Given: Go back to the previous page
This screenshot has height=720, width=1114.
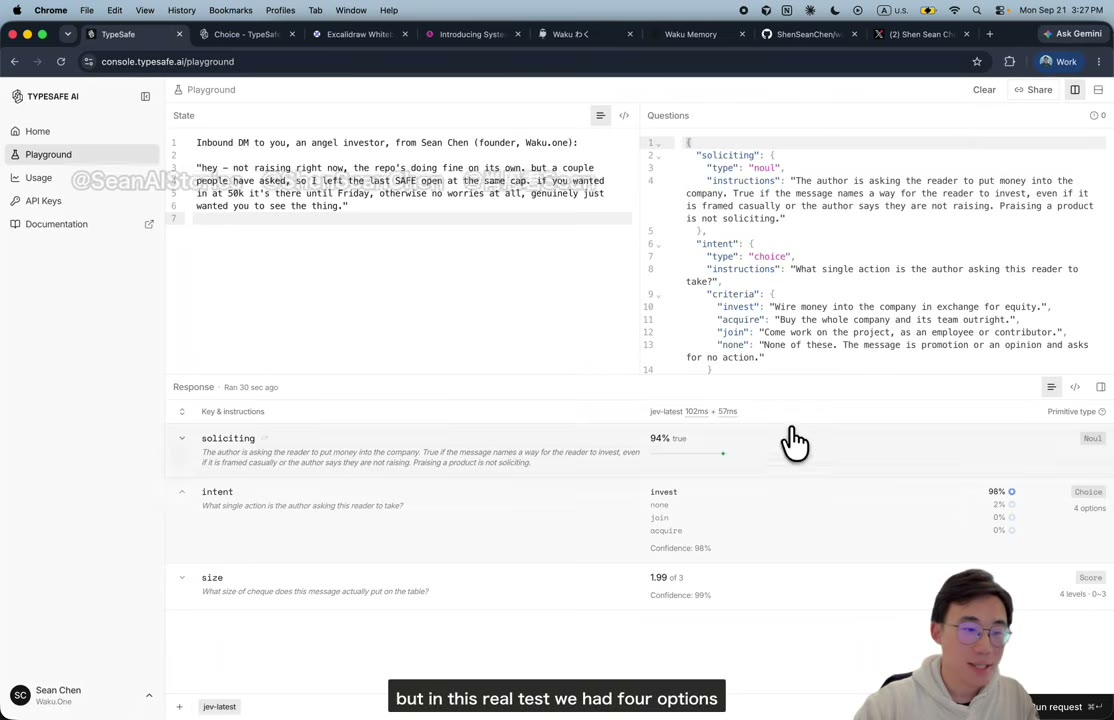Looking at the screenshot, I should click(15, 62).
